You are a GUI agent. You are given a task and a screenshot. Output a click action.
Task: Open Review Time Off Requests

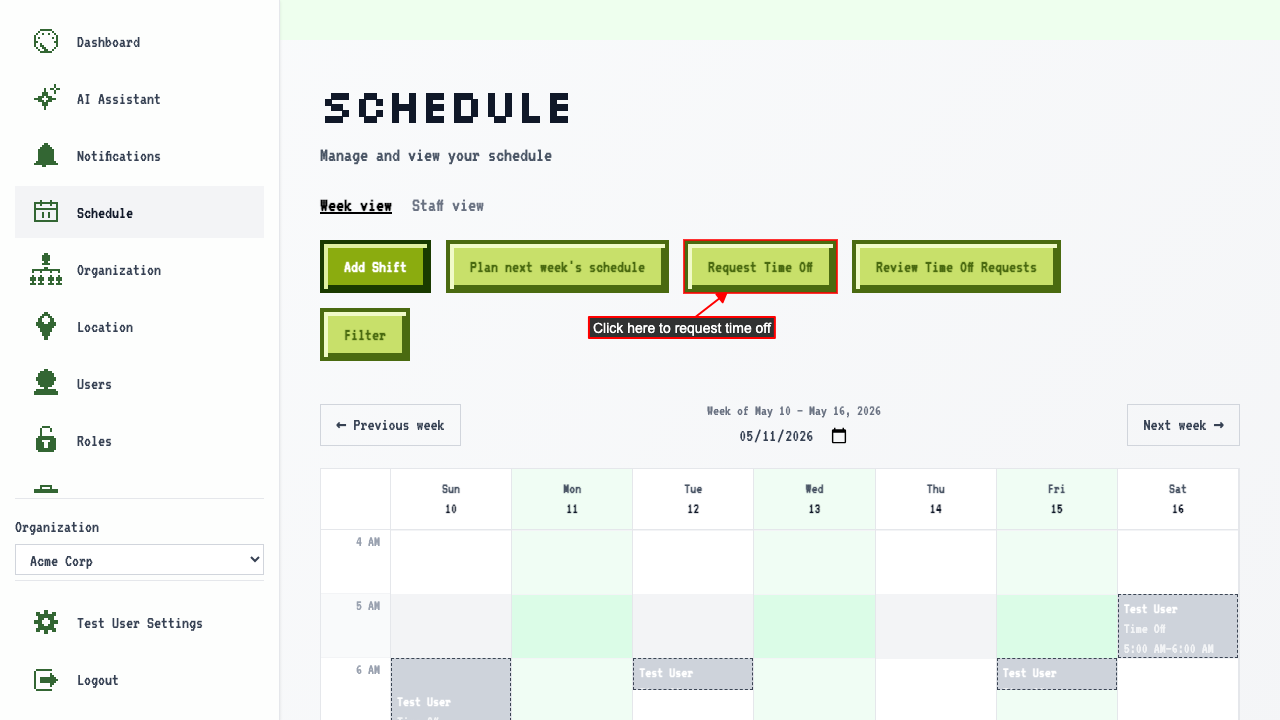click(x=956, y=267)
